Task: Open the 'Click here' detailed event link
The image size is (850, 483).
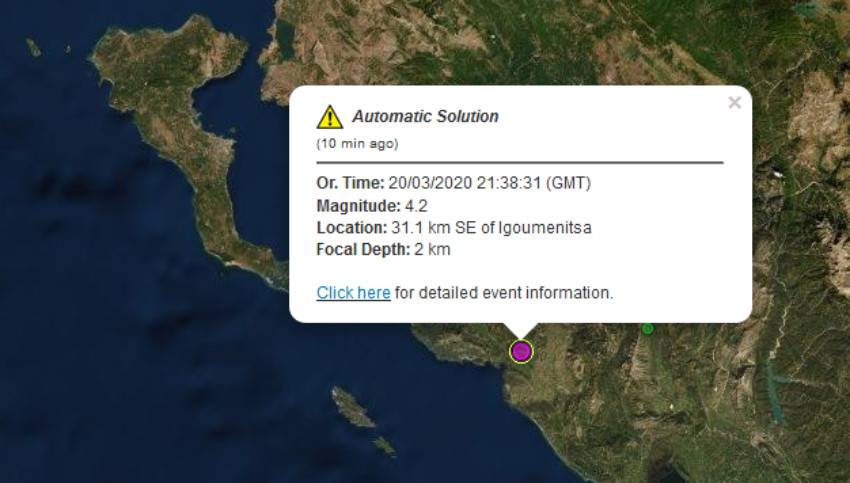Action: 353,293
